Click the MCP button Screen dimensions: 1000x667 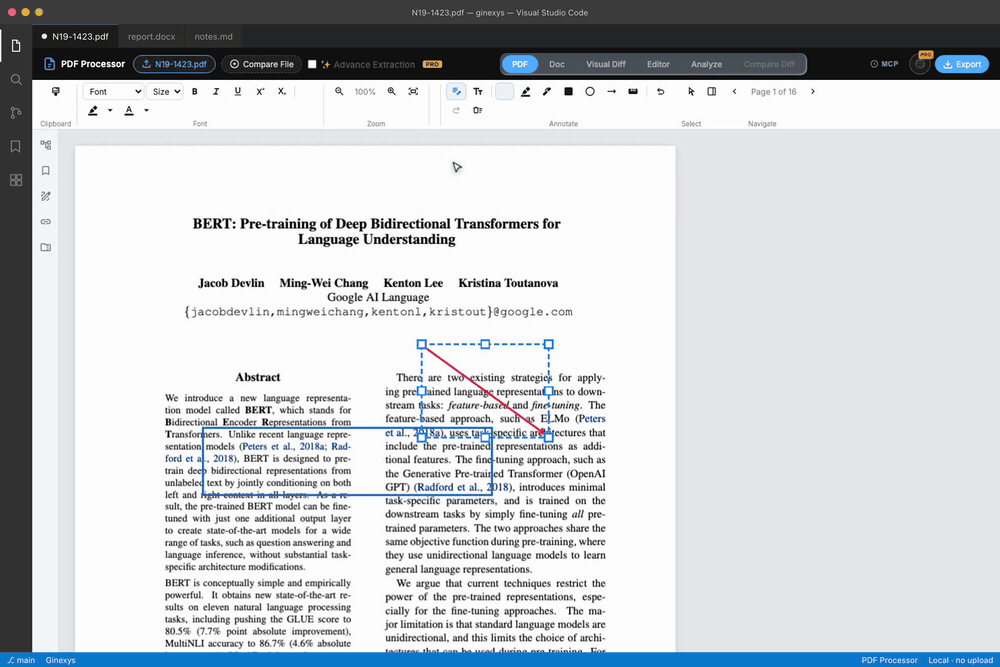[x=885, y=64]
